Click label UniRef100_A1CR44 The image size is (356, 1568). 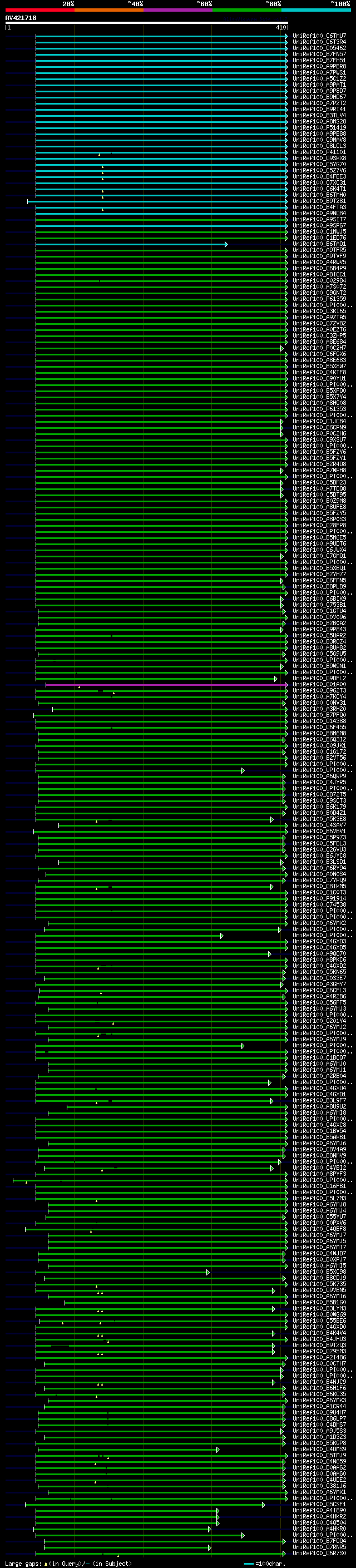click(319, 1406)
